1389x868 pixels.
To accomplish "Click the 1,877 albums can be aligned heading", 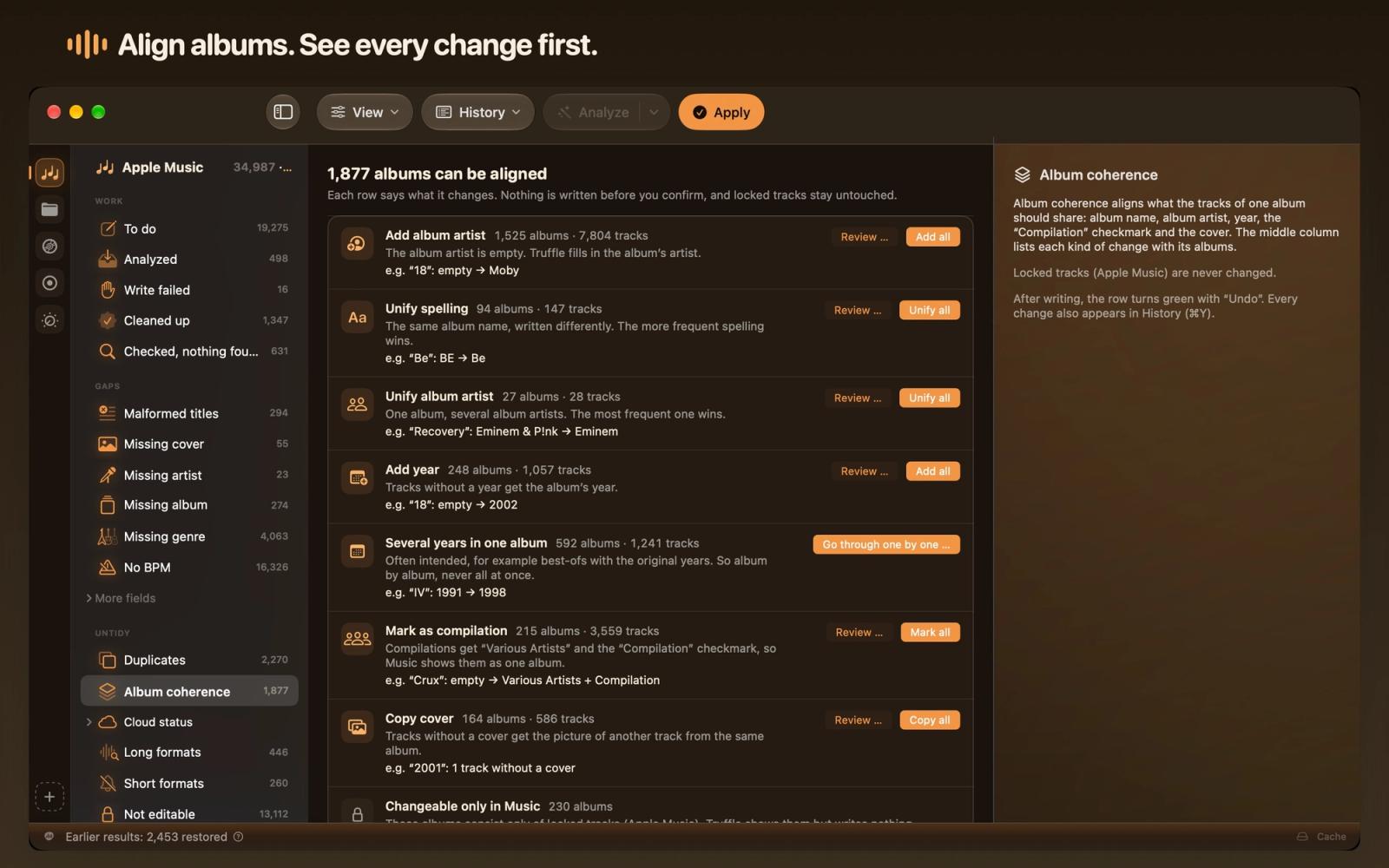I will point(437,174).
